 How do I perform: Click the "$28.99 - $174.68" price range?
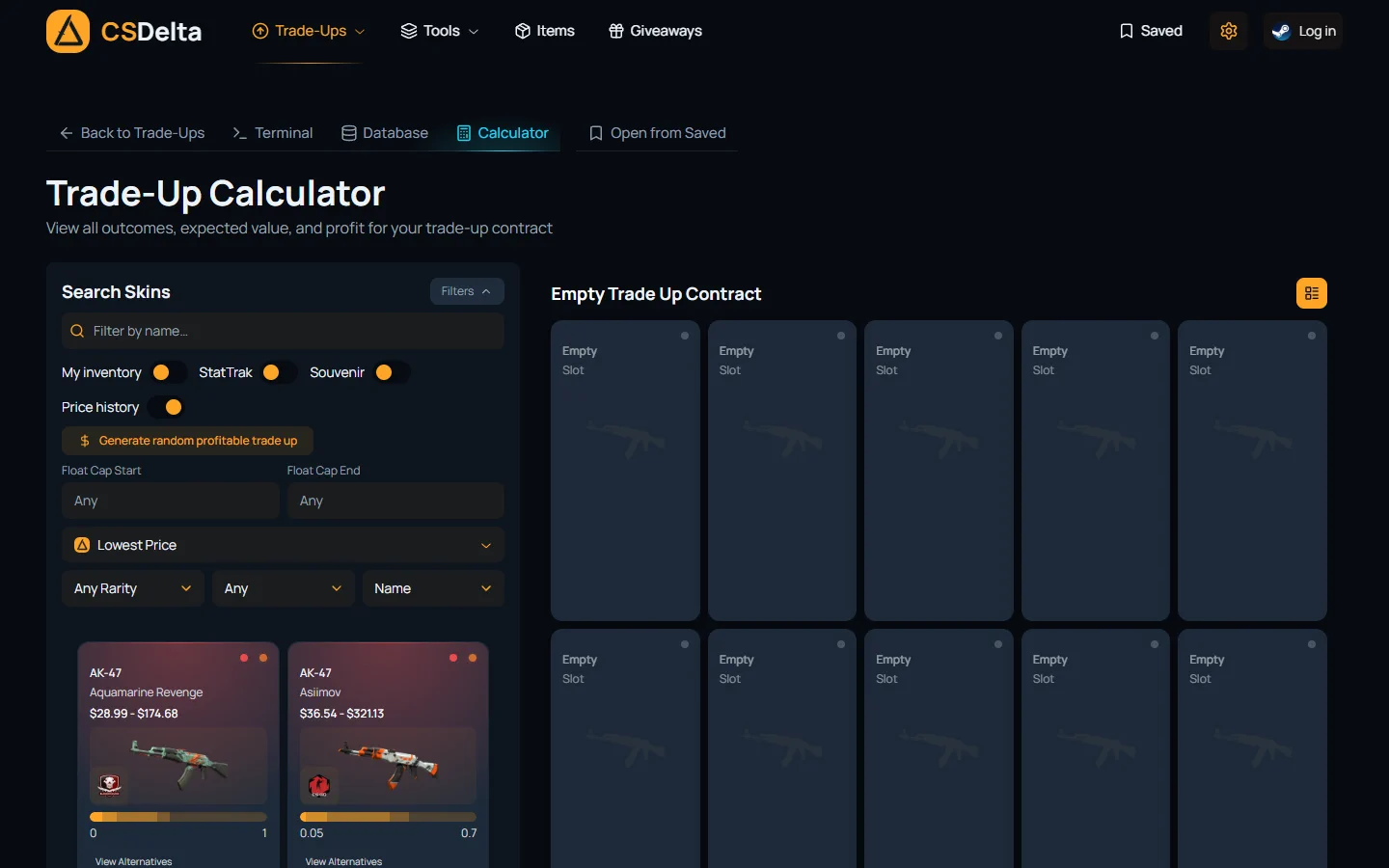[134, 714]
